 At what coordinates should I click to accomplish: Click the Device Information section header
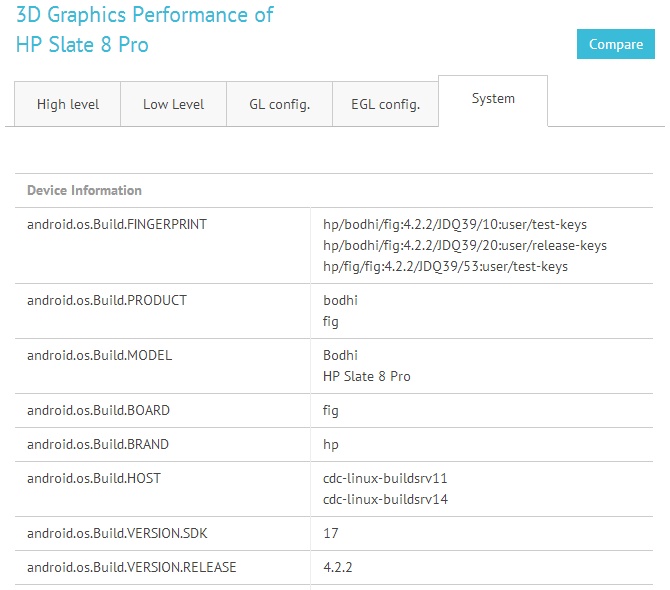point(84,191)
